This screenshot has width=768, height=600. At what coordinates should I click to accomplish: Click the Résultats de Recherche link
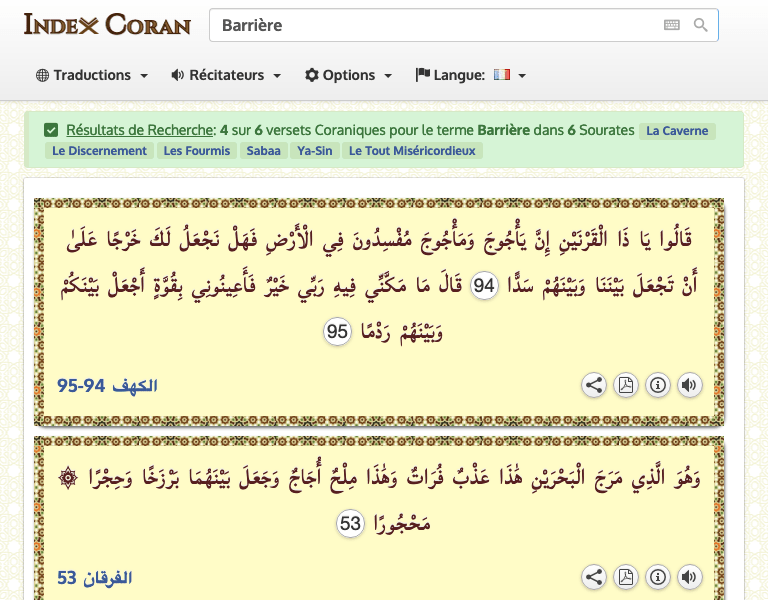pos(140,130)
